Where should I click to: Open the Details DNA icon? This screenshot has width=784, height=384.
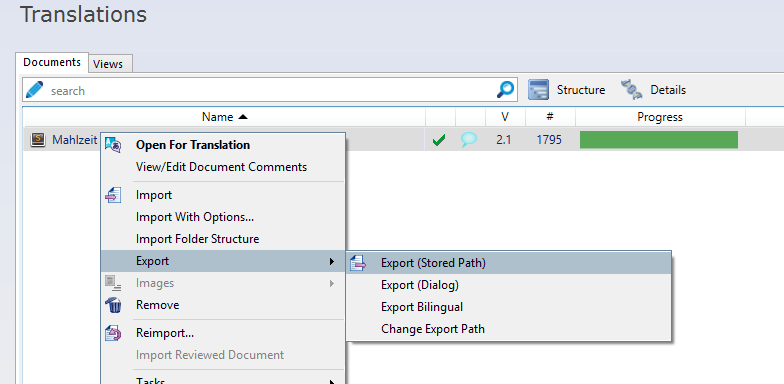pos(632,90)
